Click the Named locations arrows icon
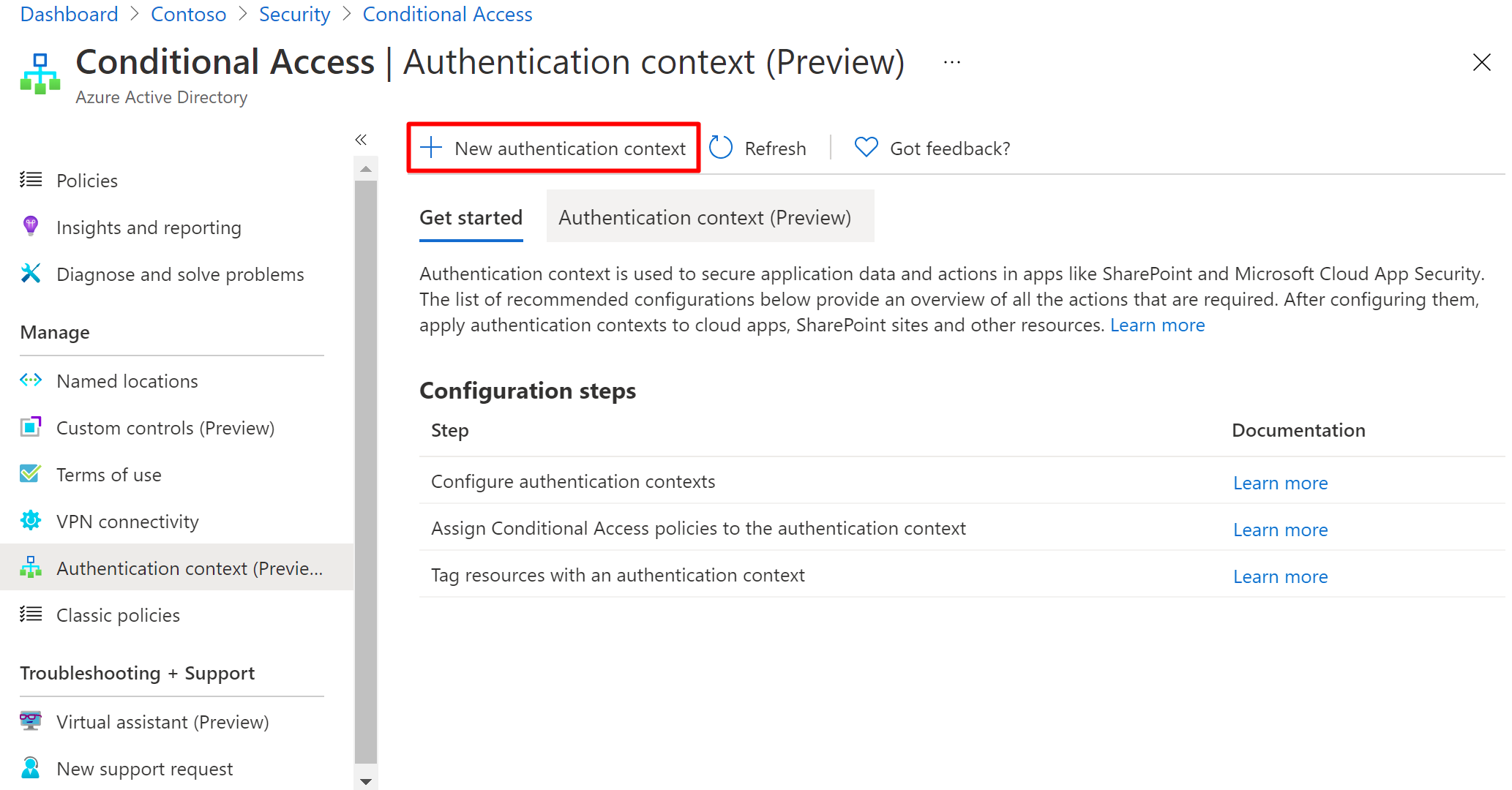 (x=31, y=380)
